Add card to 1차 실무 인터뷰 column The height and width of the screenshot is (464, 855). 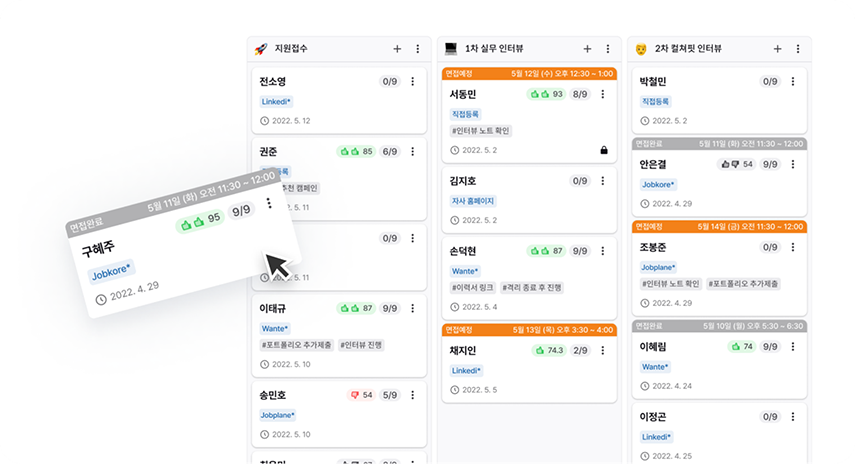587,48
